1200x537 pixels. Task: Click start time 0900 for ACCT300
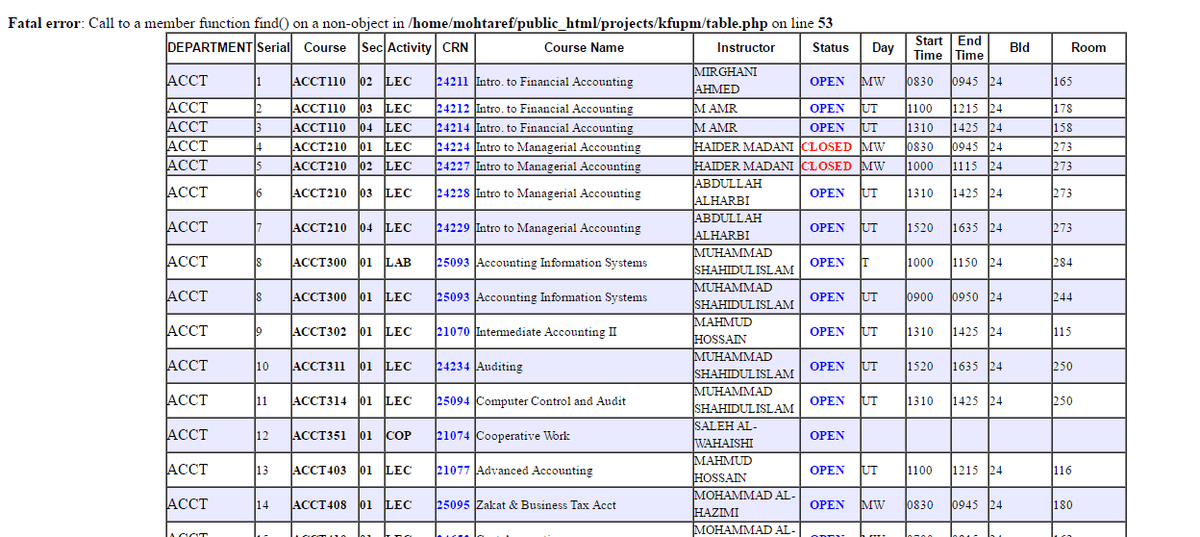[921, 297]
